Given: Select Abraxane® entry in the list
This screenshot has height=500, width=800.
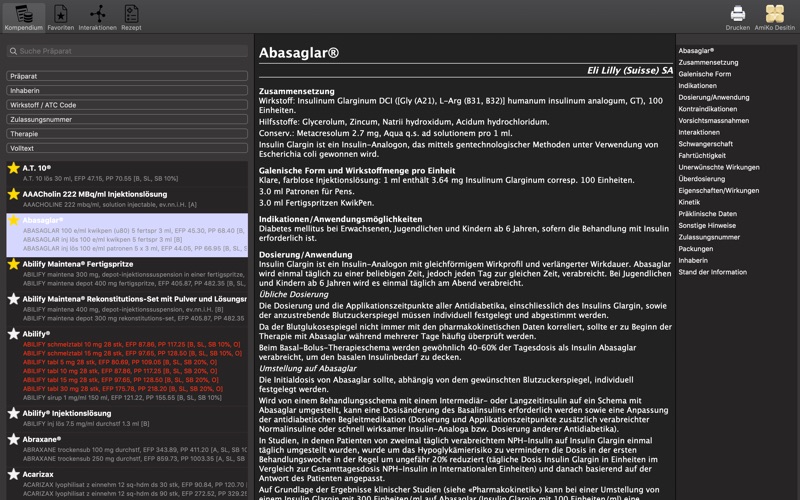Looking at the screenshot, I should coord(127,448).
